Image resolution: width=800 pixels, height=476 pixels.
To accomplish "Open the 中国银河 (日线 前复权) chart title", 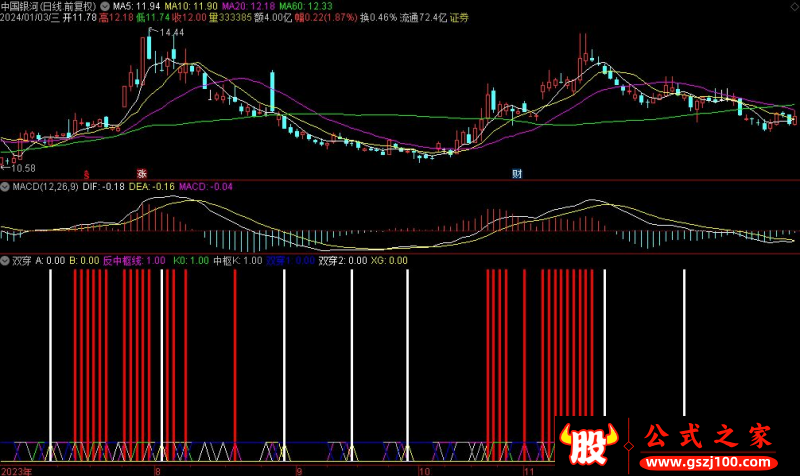I will (x=49, y=5).
